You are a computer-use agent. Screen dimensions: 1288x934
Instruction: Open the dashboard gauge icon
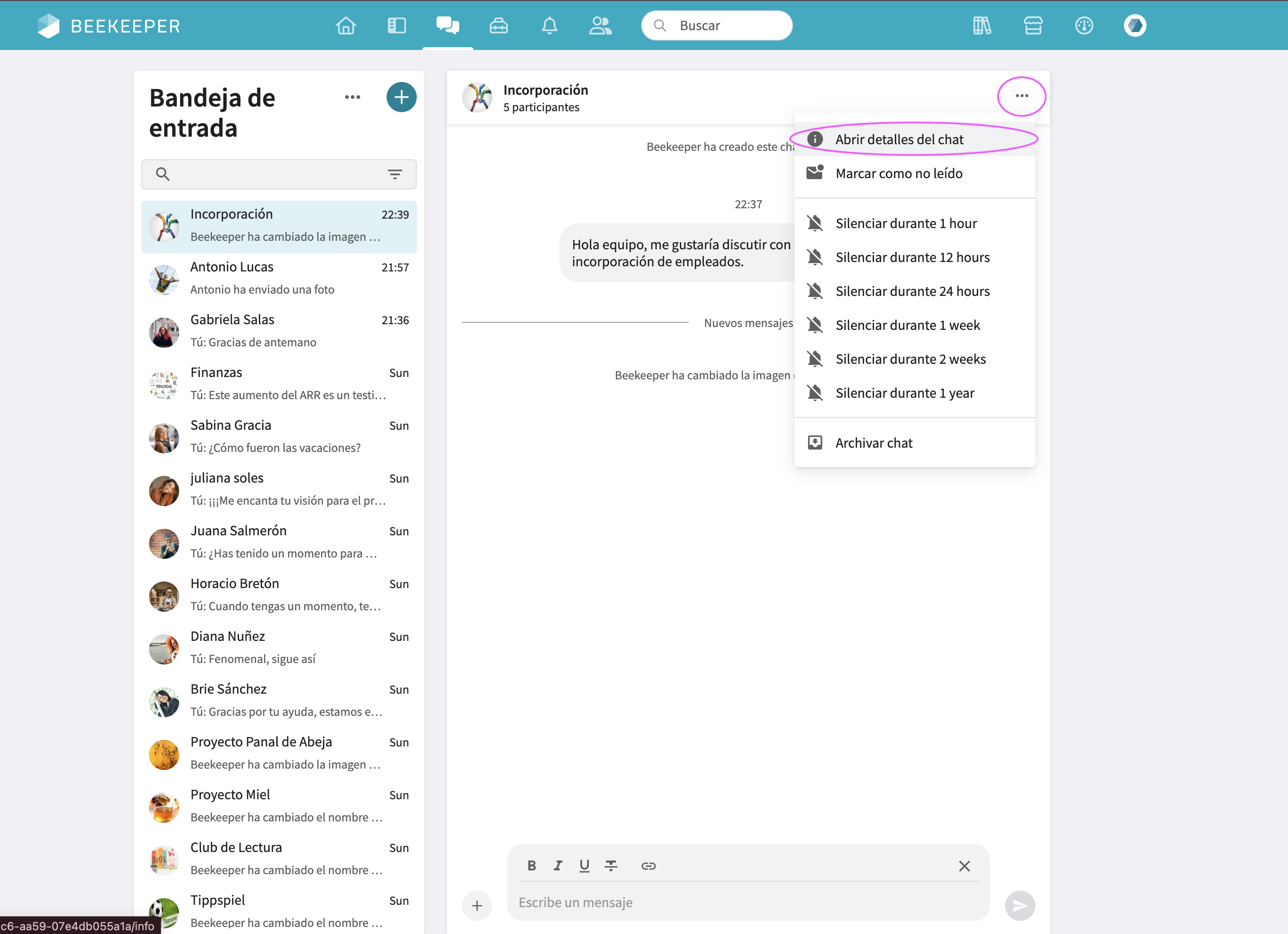click(1084, 25)
